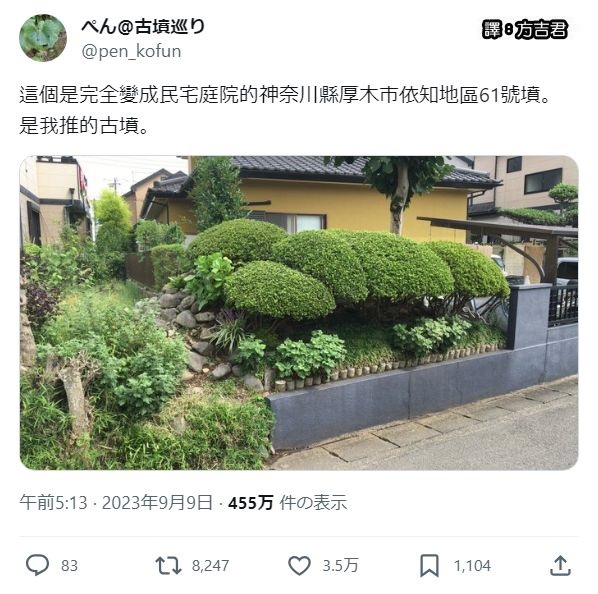598x594 pixels.
Task: Like the tweet with the heart icon
Action: tap(299, 565)
